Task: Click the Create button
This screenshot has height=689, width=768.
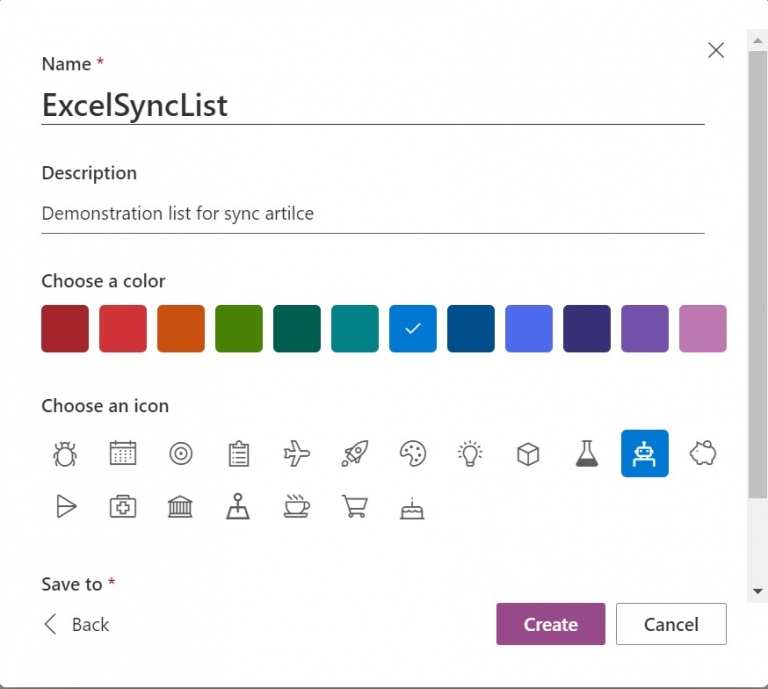Action: click(x=550, y=624)
